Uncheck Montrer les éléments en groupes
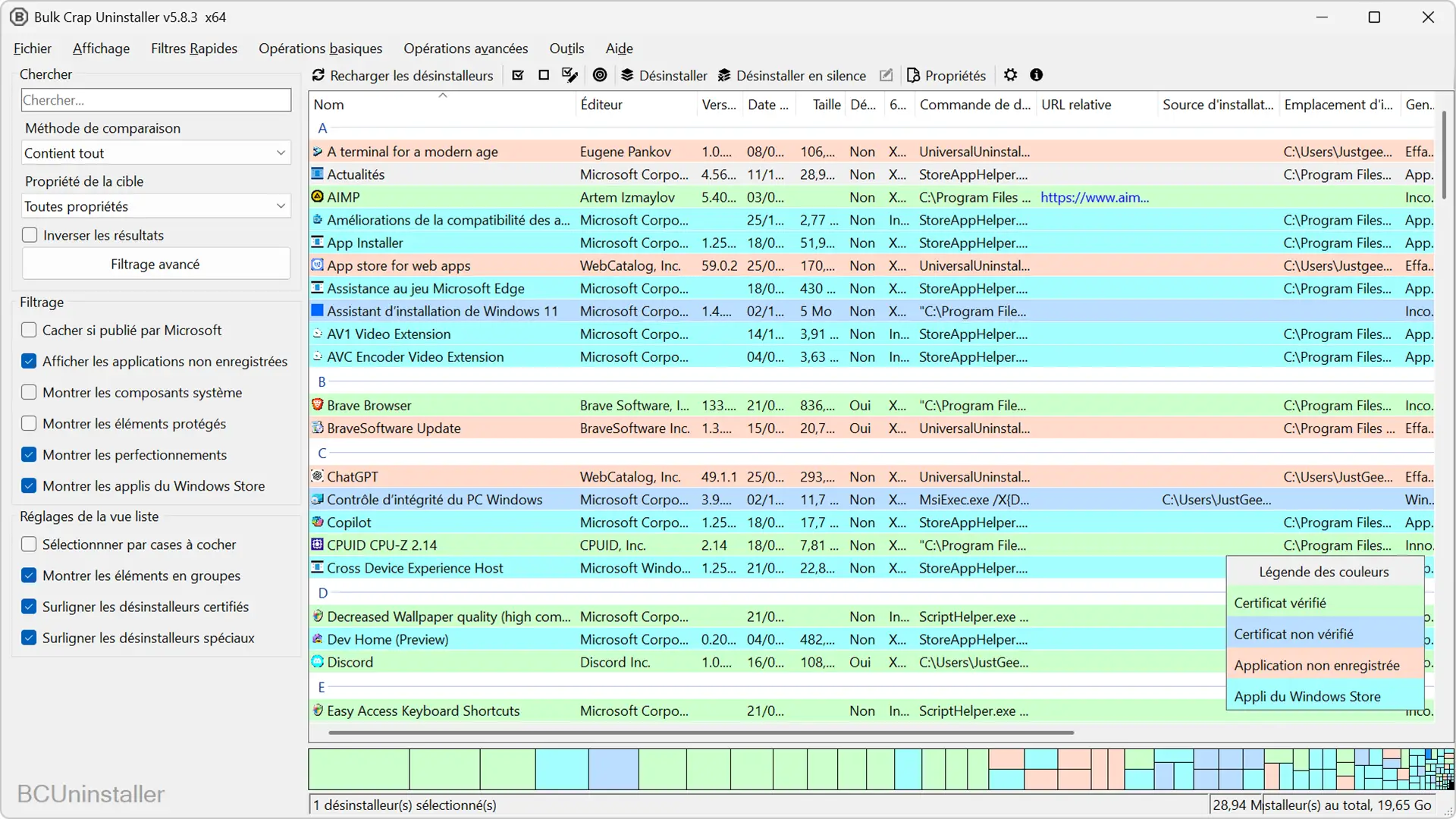The height and width of the screenshot is (819, 1456). (29, 576)
